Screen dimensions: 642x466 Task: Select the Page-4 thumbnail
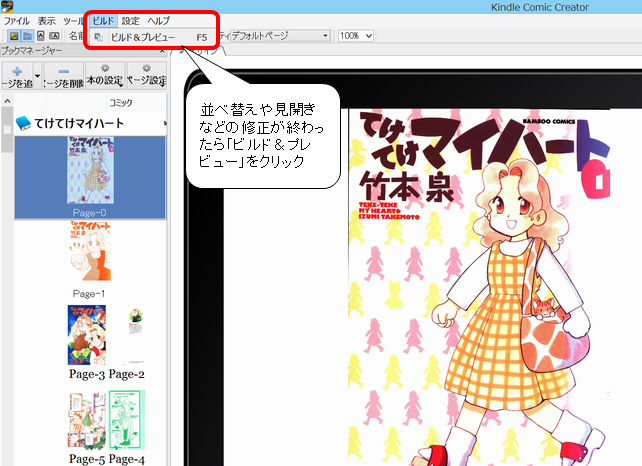click(x=127, y=420)
